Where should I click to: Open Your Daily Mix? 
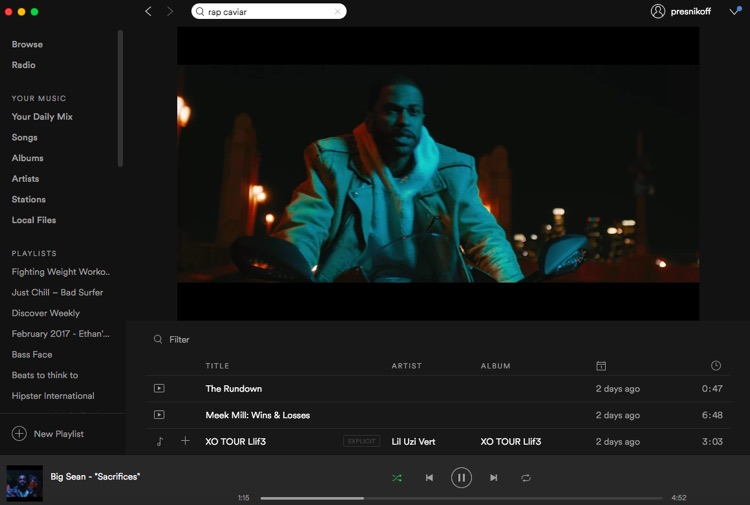[42, 117]
